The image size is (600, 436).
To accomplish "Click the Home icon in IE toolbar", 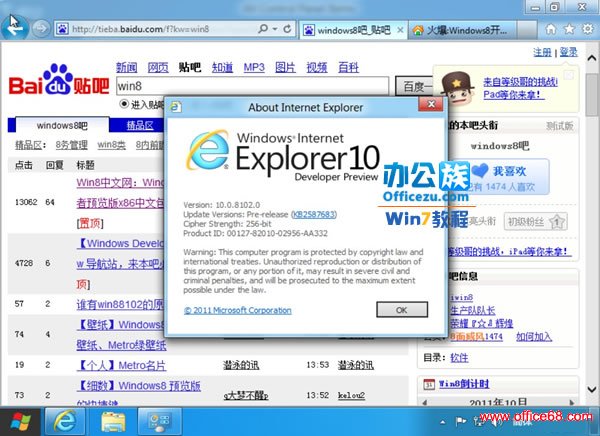I will point(551,29).
